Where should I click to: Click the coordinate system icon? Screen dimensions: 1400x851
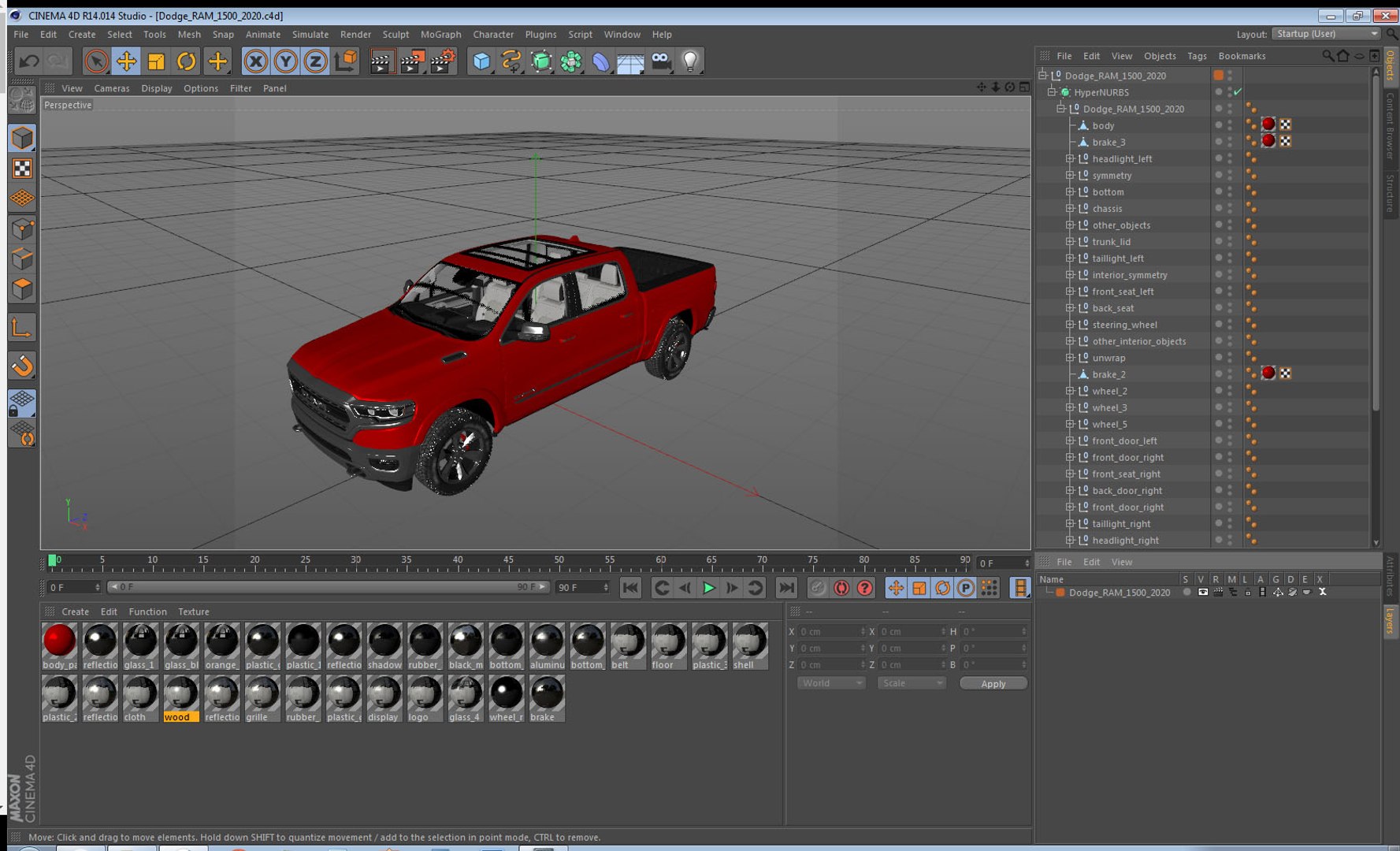[345, 61]
